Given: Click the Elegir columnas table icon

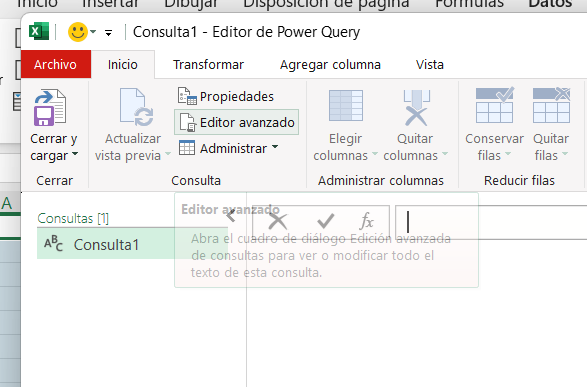Looking at the screenshot, I should (346, 106).
